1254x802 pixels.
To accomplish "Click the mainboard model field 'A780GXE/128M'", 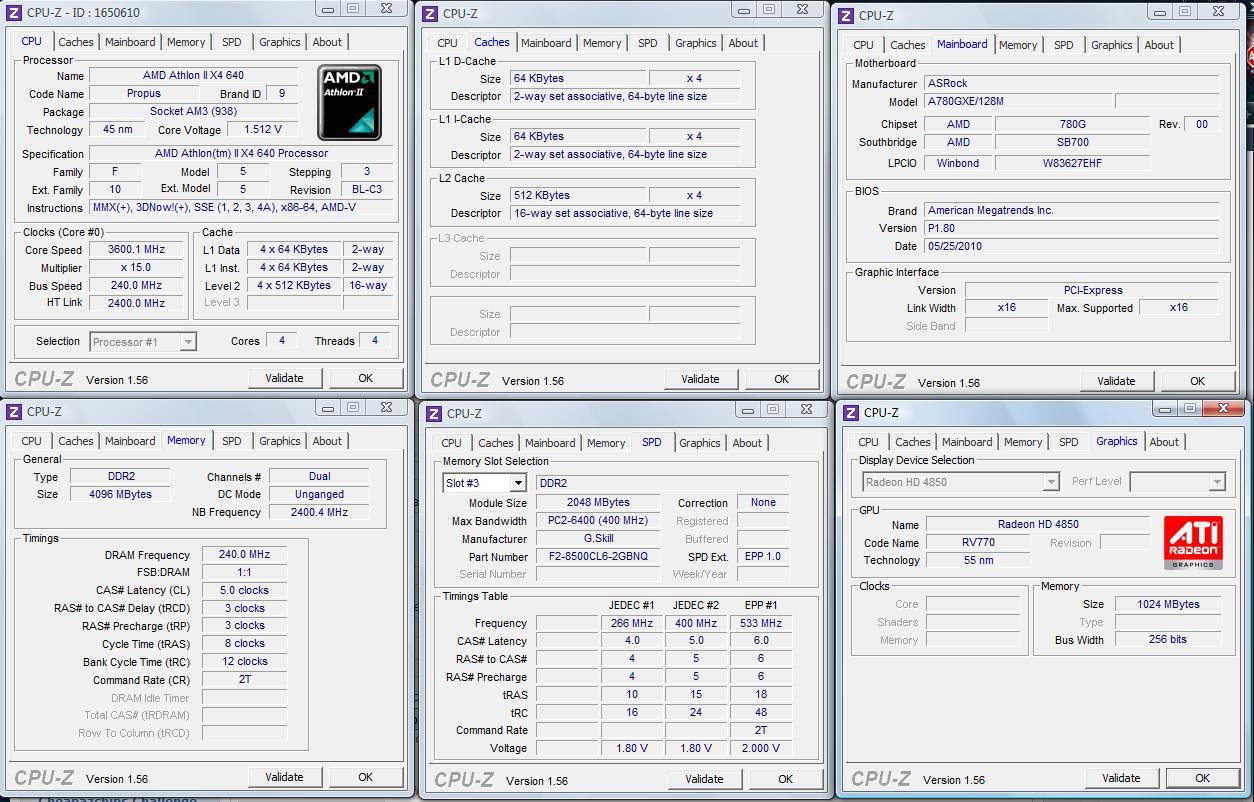I will 1017,102.
